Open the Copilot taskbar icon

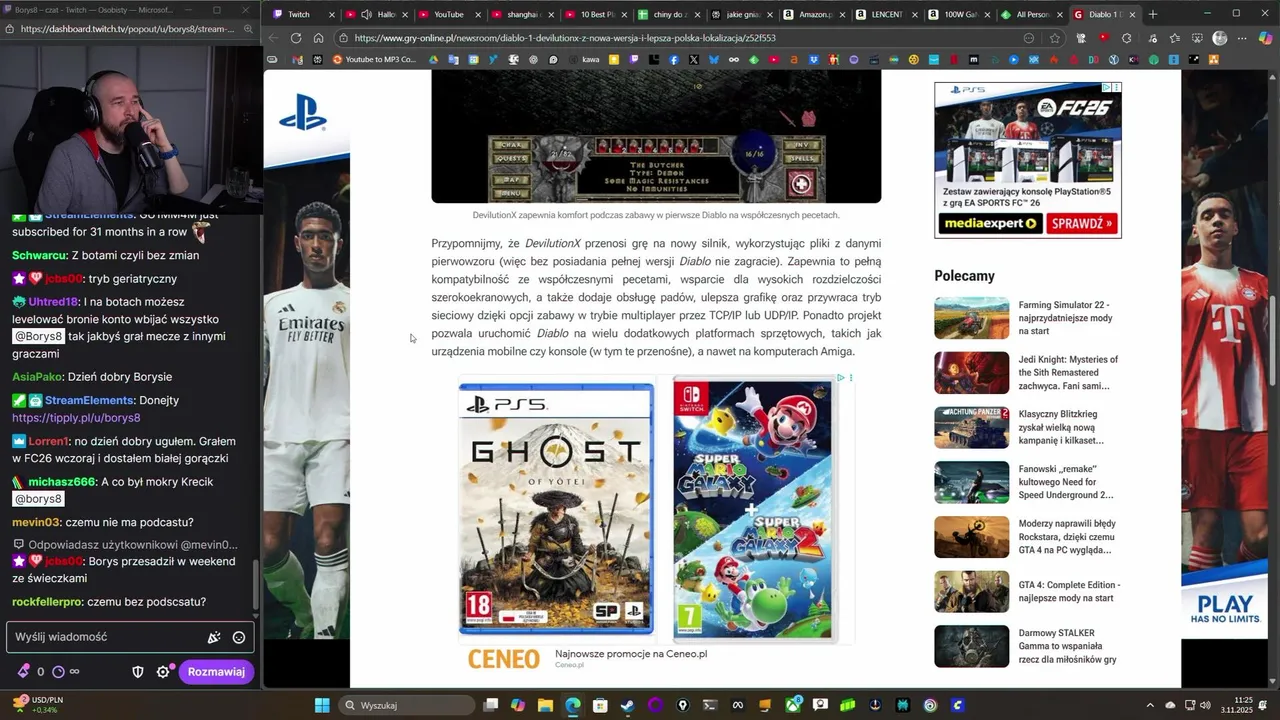coord(517,705)
